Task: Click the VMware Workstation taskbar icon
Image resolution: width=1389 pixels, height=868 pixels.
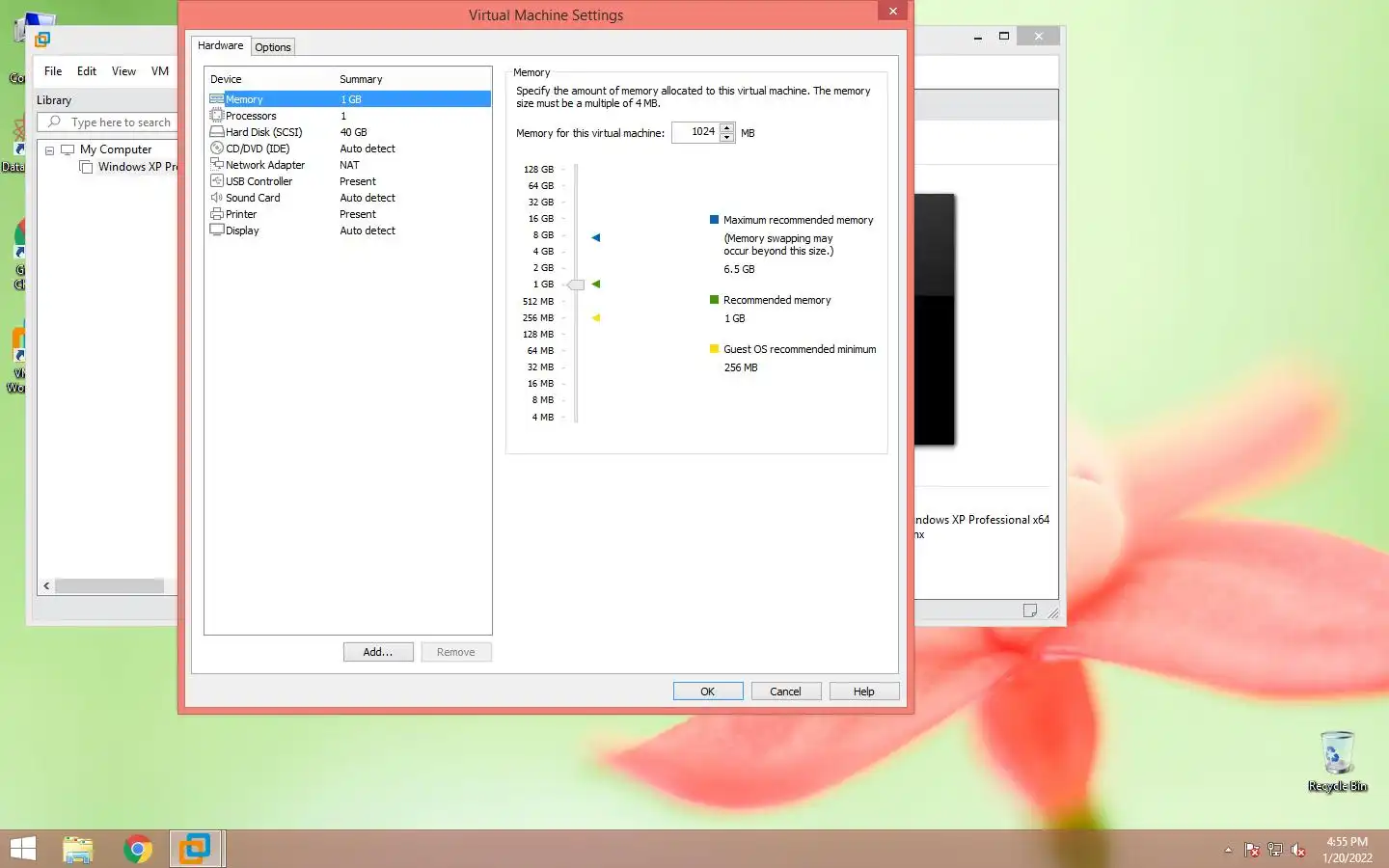Action: point(195,849)
